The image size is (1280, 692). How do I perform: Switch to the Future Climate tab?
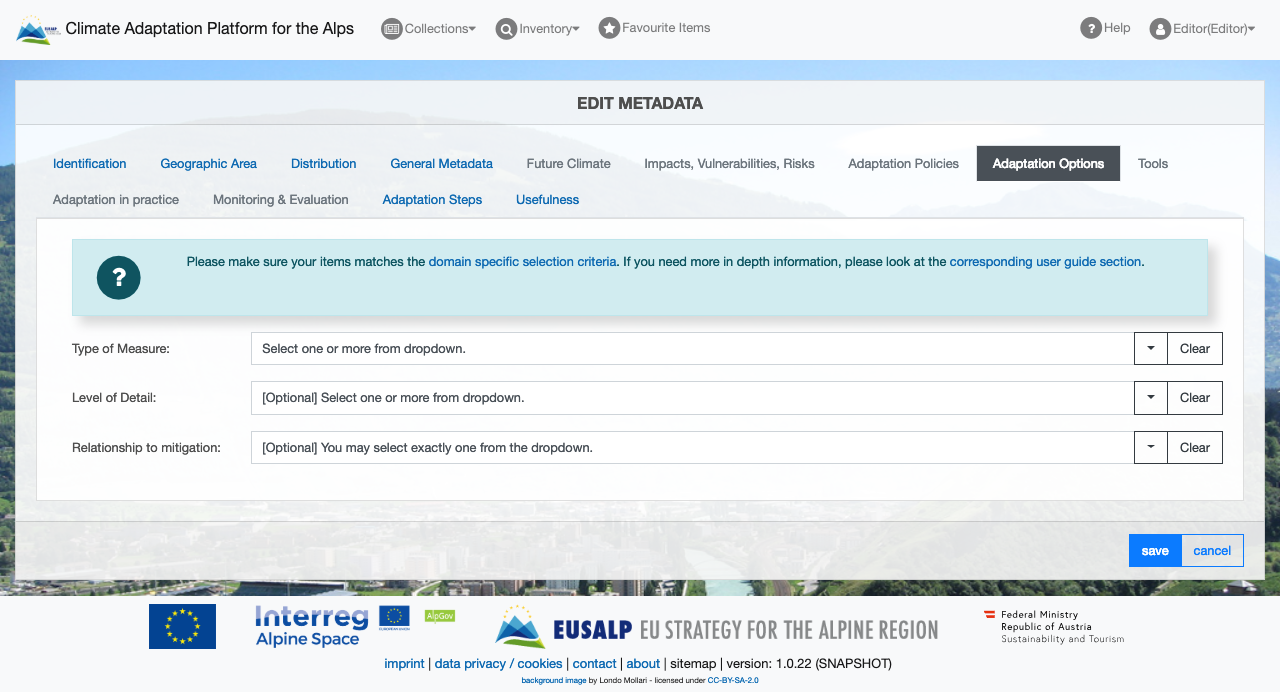(x=568, y=163)
